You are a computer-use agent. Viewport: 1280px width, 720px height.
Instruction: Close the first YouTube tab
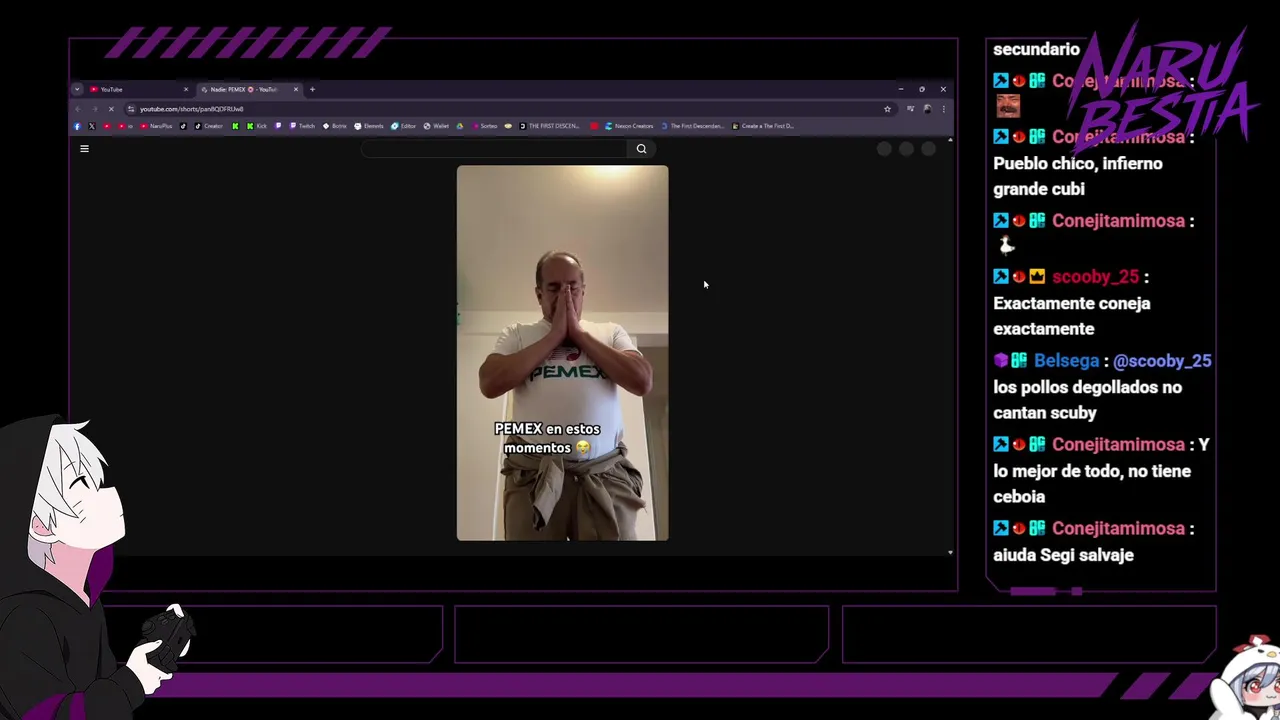[x=186, y=89]
